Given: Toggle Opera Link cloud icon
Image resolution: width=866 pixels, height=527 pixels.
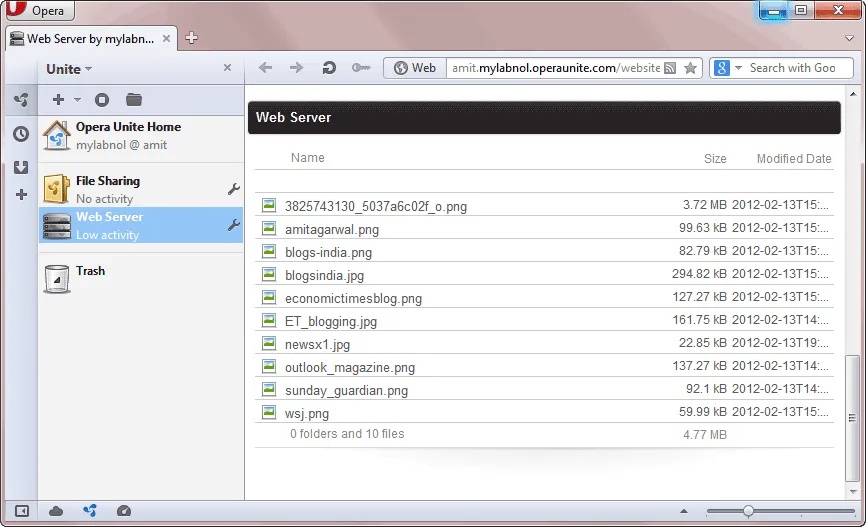Looking at the screenshot, I should point(56,511).
